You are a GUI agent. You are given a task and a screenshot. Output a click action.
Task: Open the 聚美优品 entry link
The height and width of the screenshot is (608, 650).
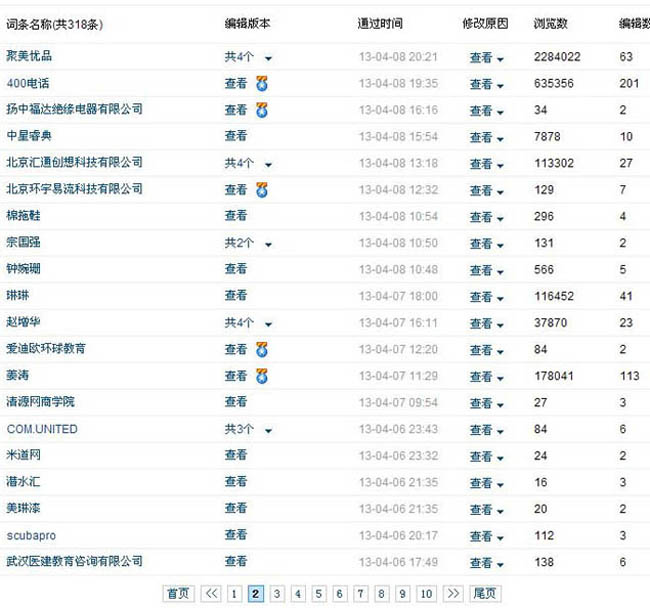[x=30, y=57]
